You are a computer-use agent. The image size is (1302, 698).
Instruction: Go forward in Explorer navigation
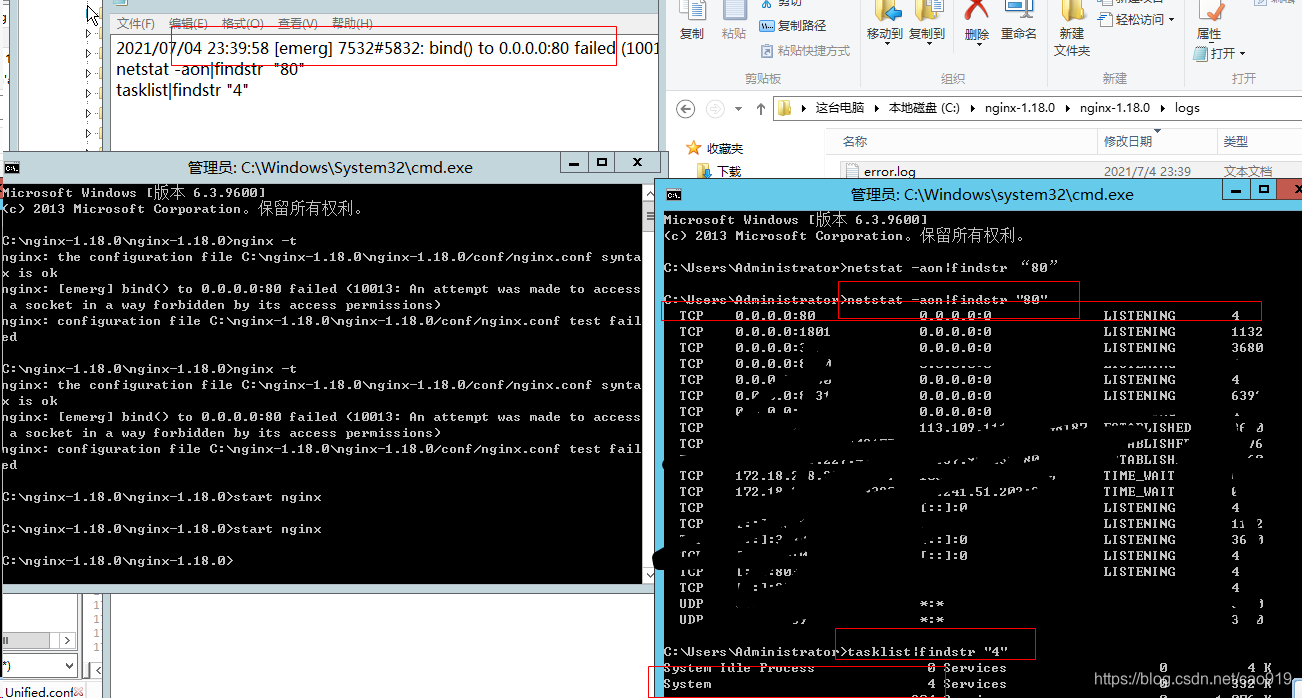tap(715, 108)
